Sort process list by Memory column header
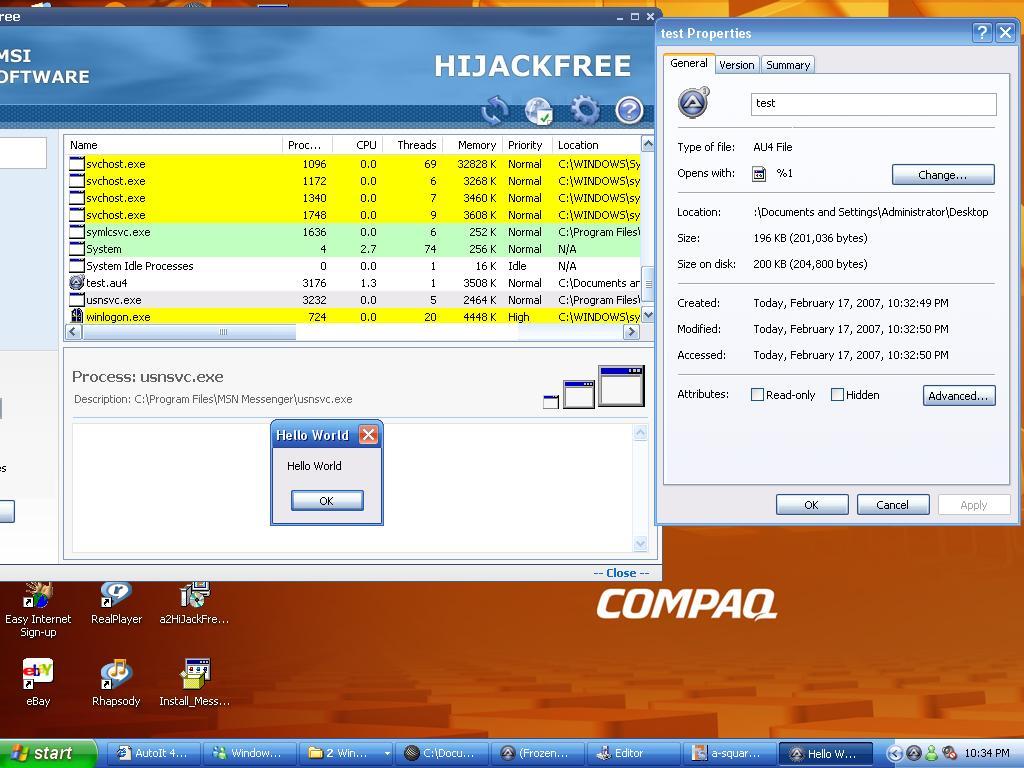 click(473, 144)
